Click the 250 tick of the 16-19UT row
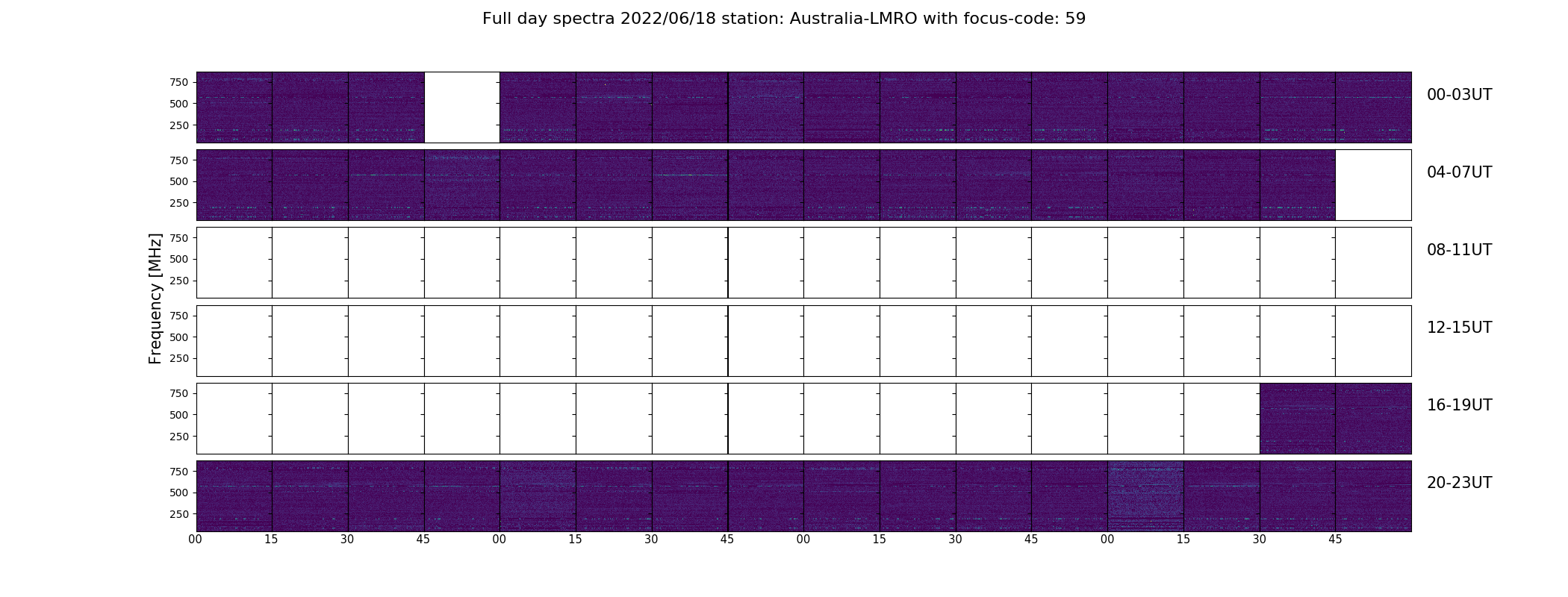Screen dimensions: 1568x597 [178, 437]
